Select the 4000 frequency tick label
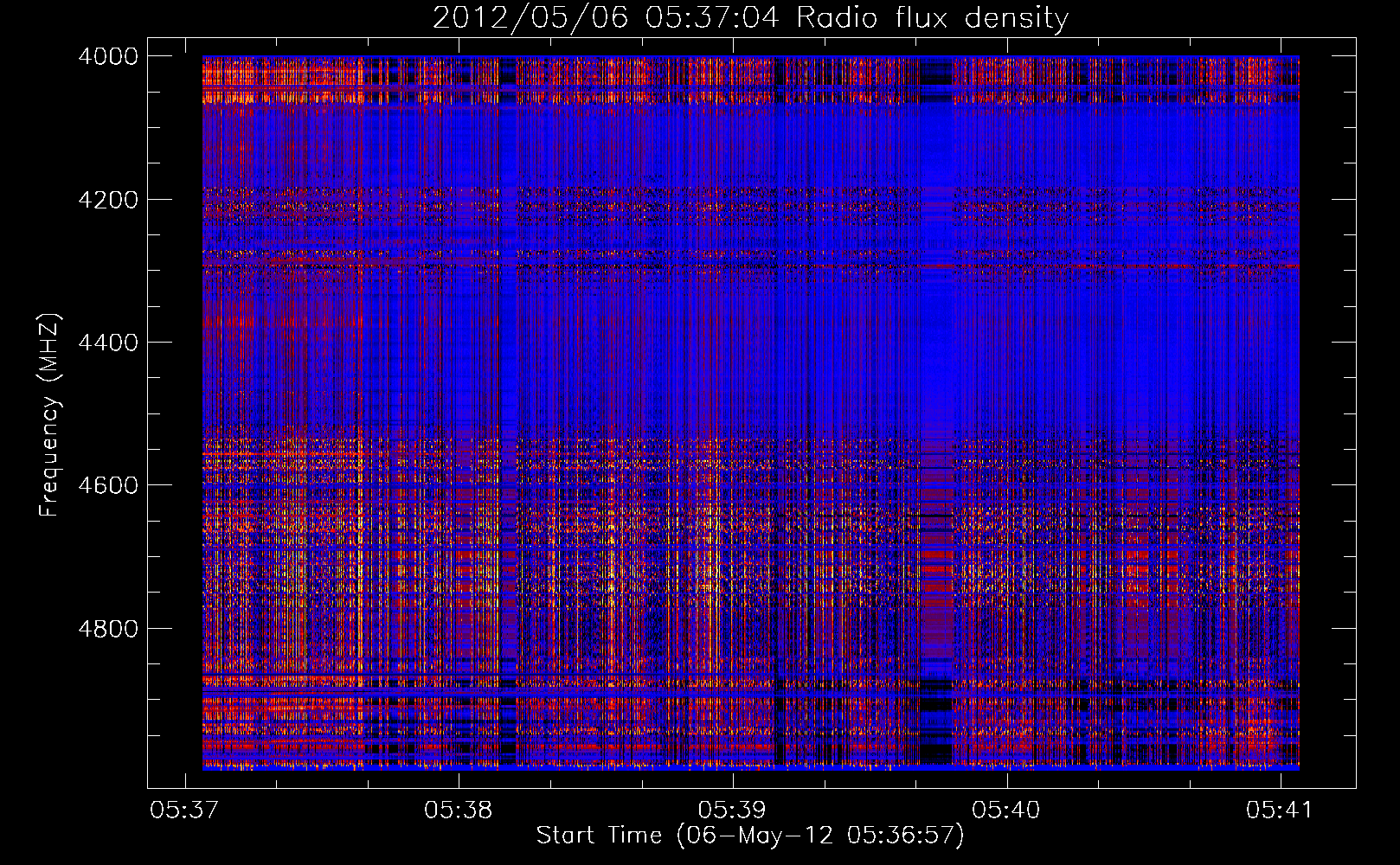 (x=108, y=56)
